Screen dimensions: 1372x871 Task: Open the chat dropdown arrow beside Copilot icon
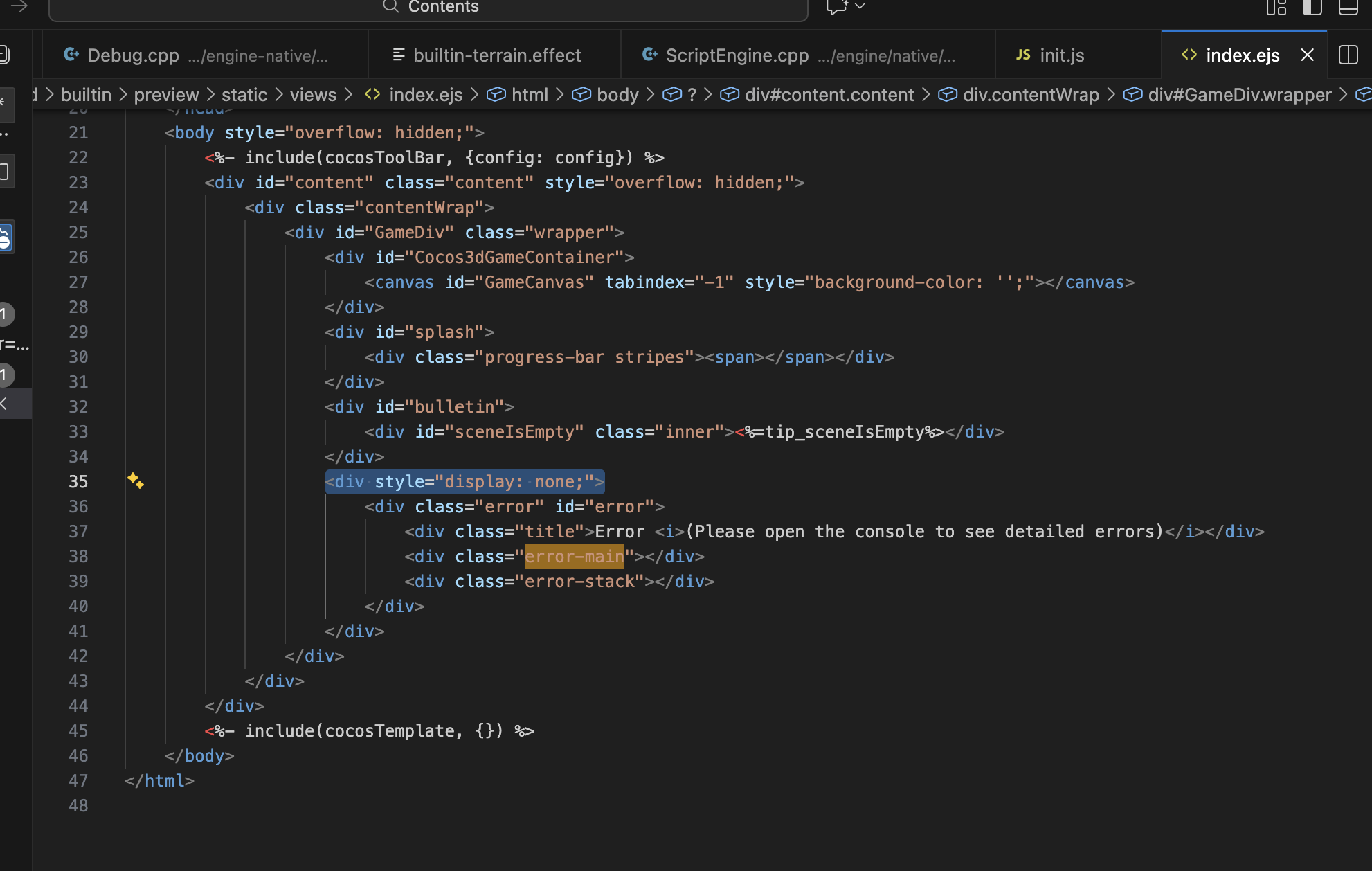click(860, 7)
